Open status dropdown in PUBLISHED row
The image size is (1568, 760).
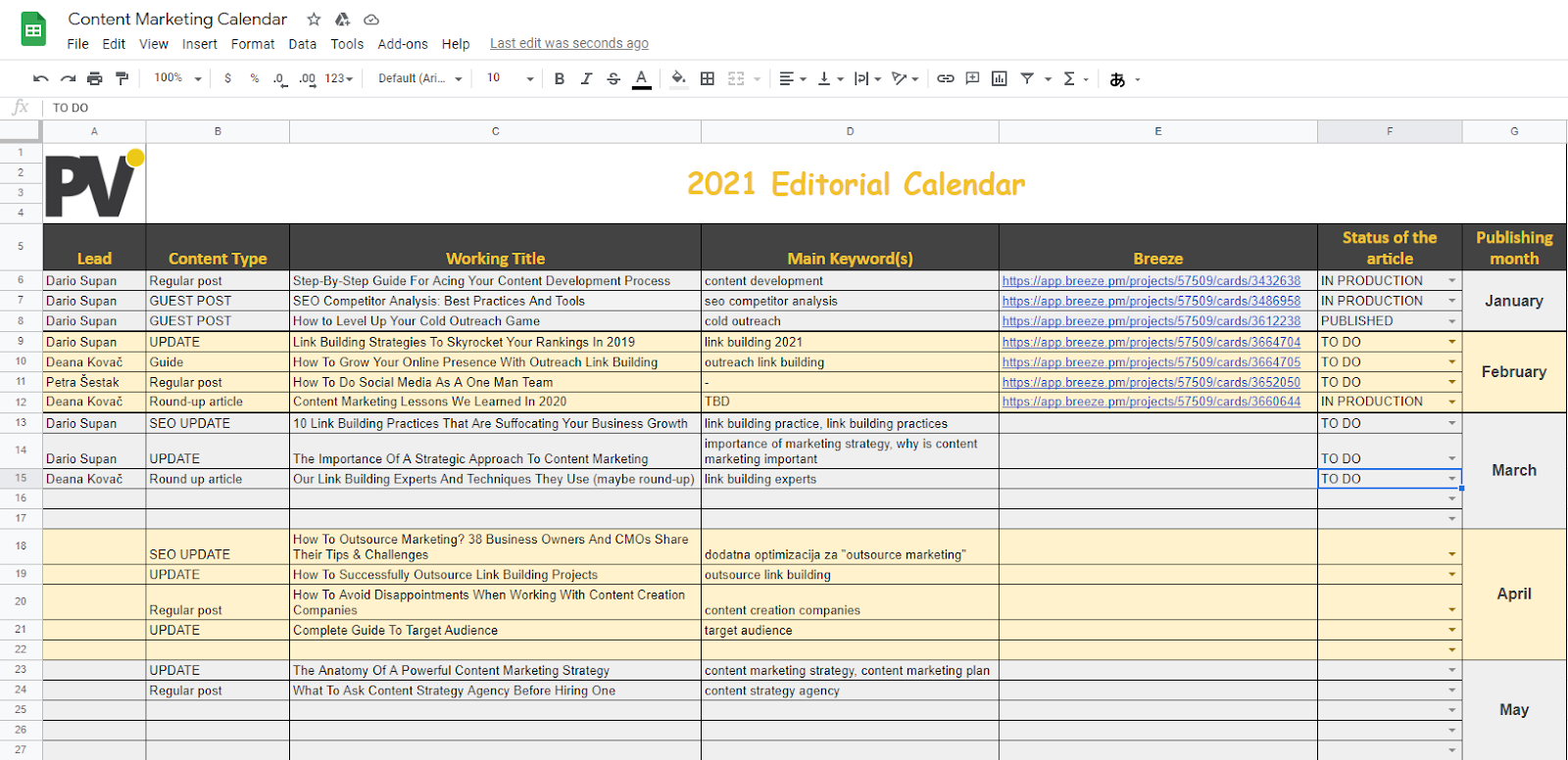click(x=1451, y=321)
